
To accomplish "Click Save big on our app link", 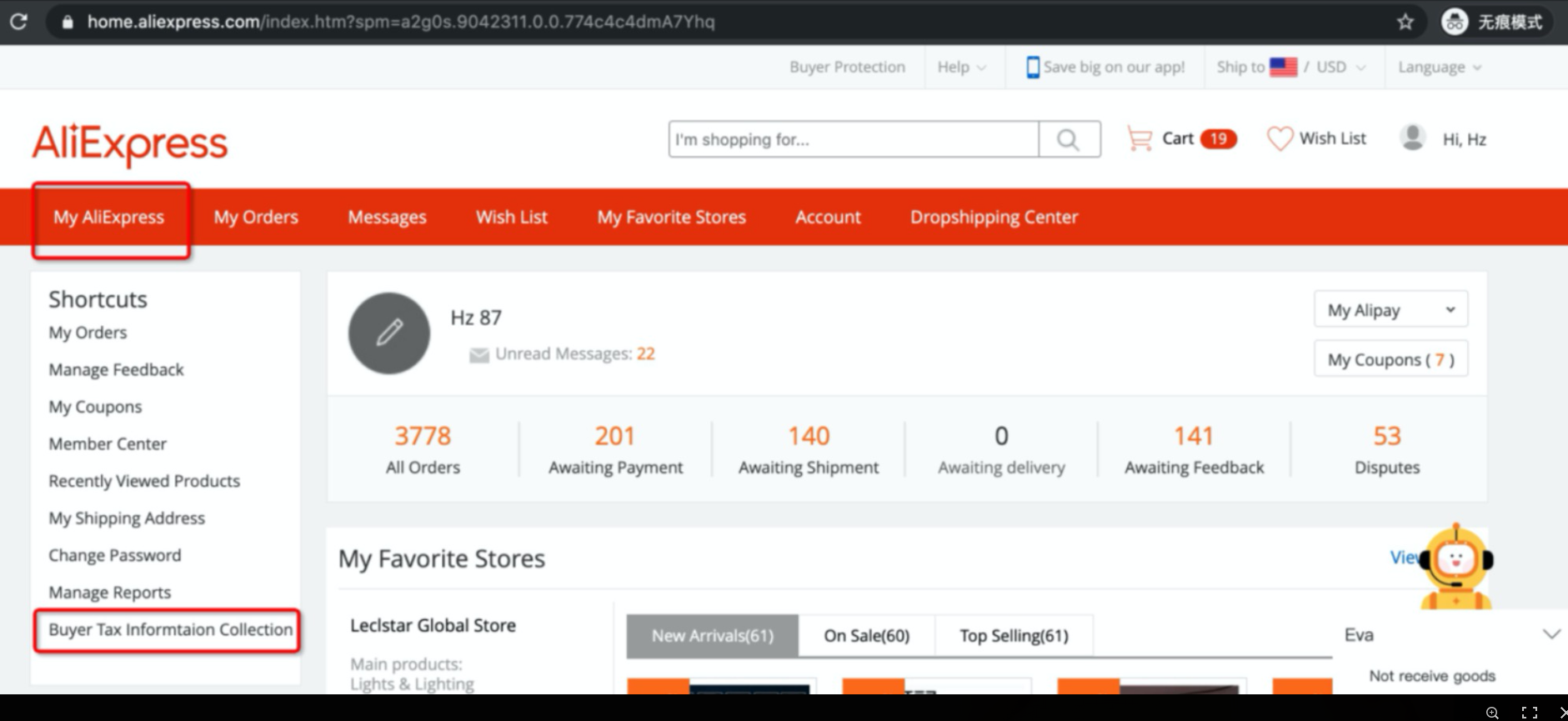I will pyautogui.click(x=1114, y=68).
